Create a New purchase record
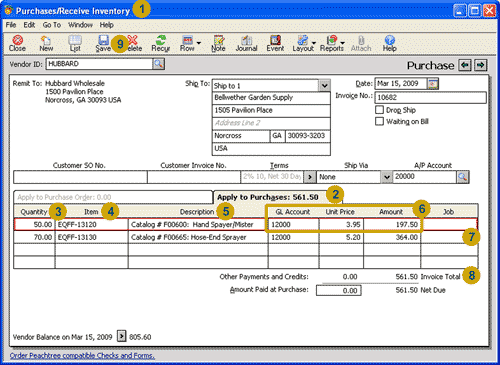This screenshot has width=500, height=365. pyautogui.click(x=46, y=44)
